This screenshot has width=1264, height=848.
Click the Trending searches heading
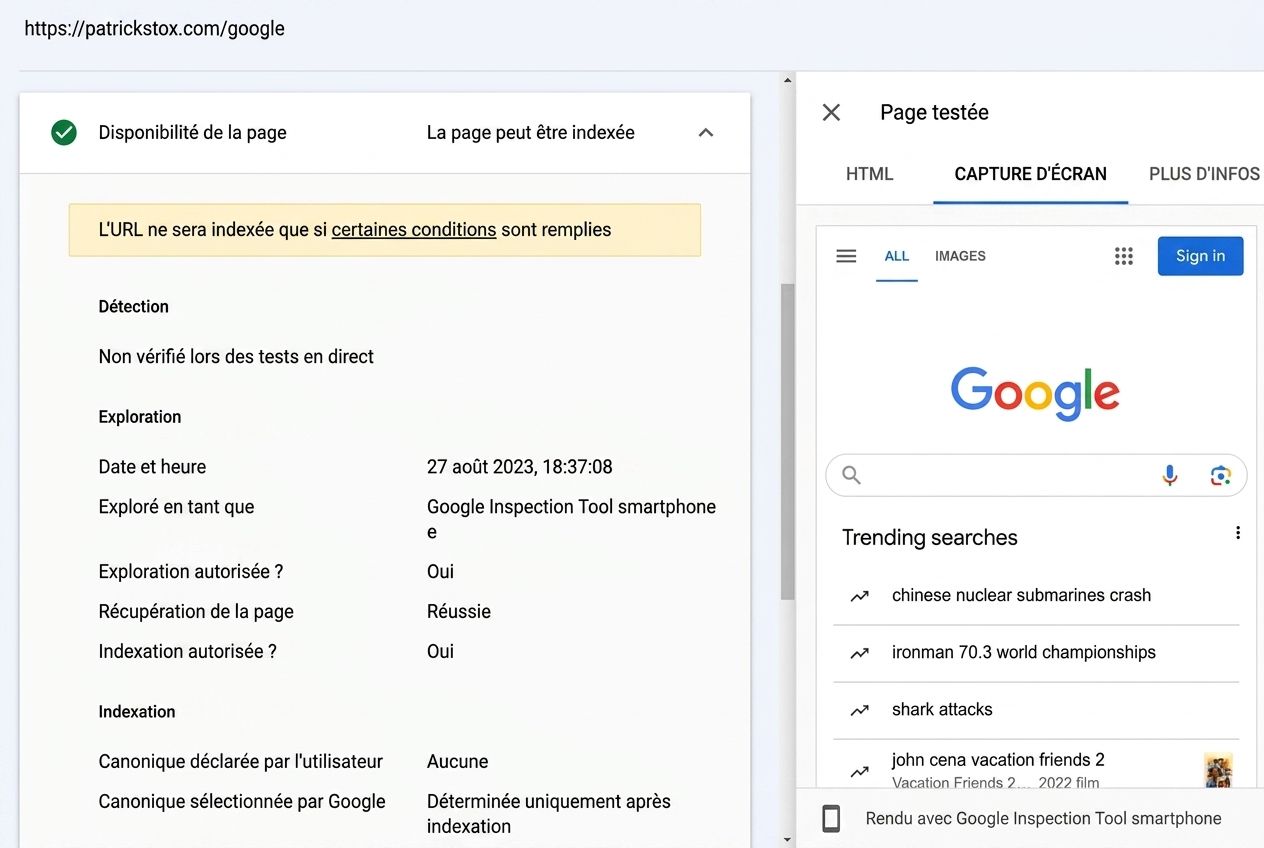click(929, 537)
